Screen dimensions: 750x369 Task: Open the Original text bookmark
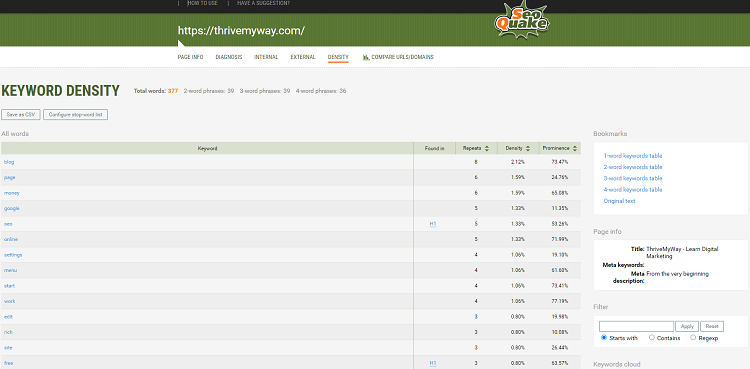coord(619,201)
